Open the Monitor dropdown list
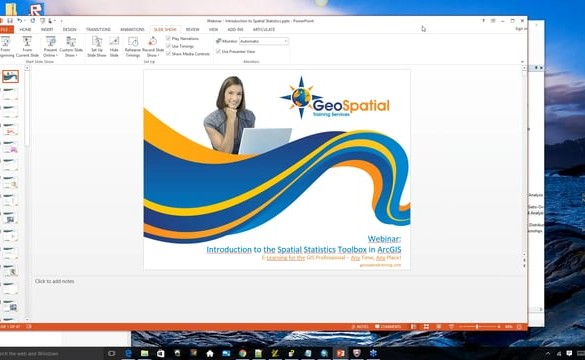Screen dimensions: 585x360 click(264, 41)
